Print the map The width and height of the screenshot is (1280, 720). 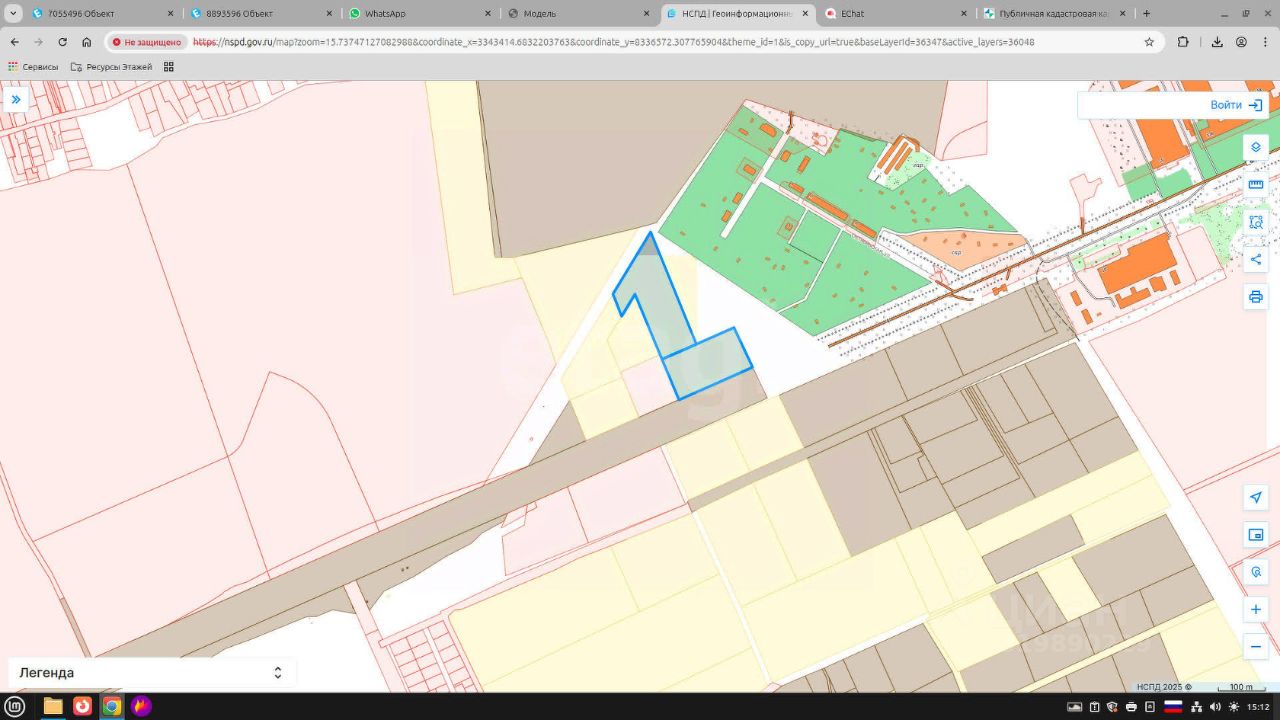click(x=1256, y=297)
